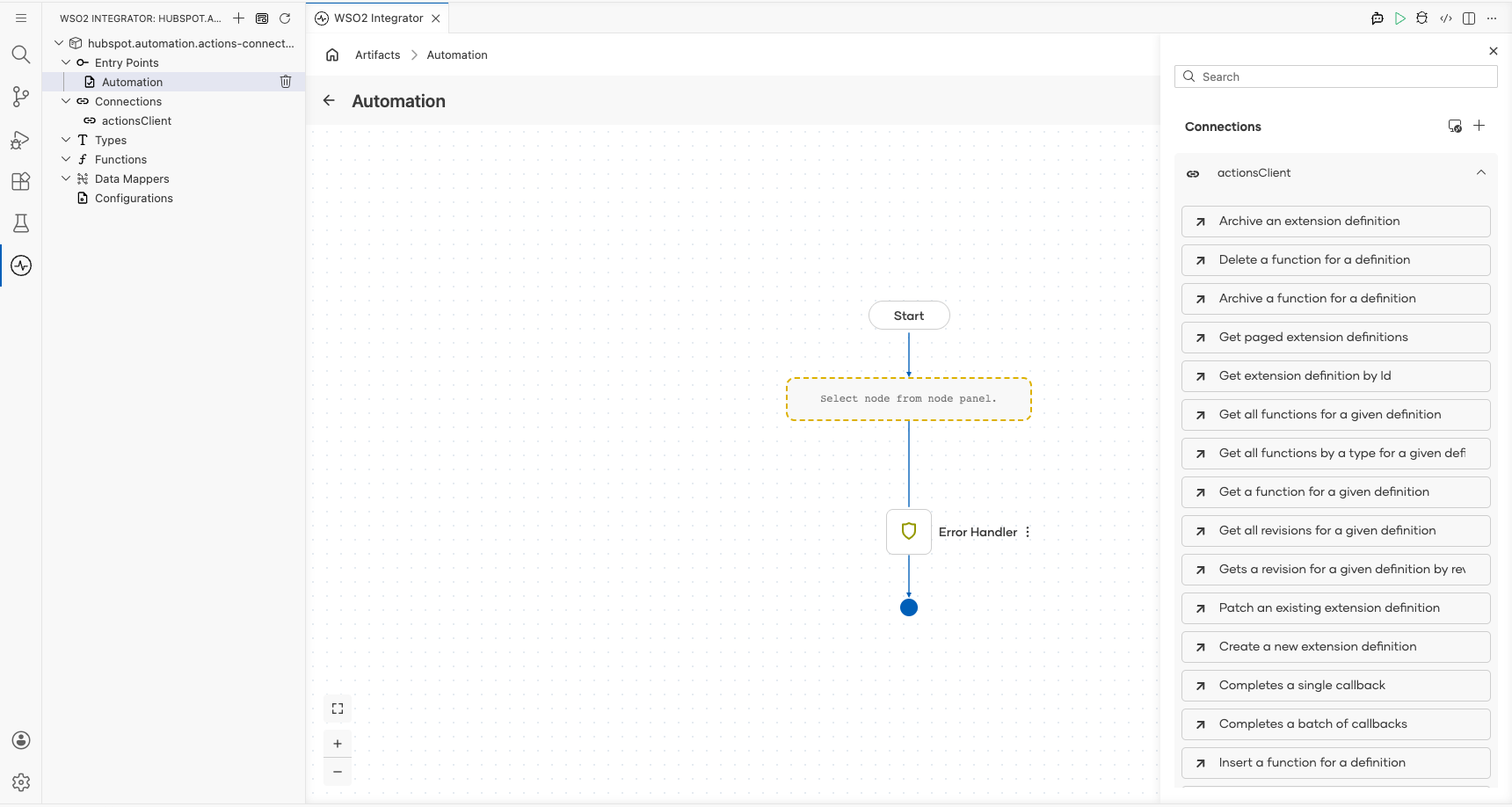1512x807 pixels.
Task: Choose Gets a revision for a given definition
Action: (x=1335, y=570)
